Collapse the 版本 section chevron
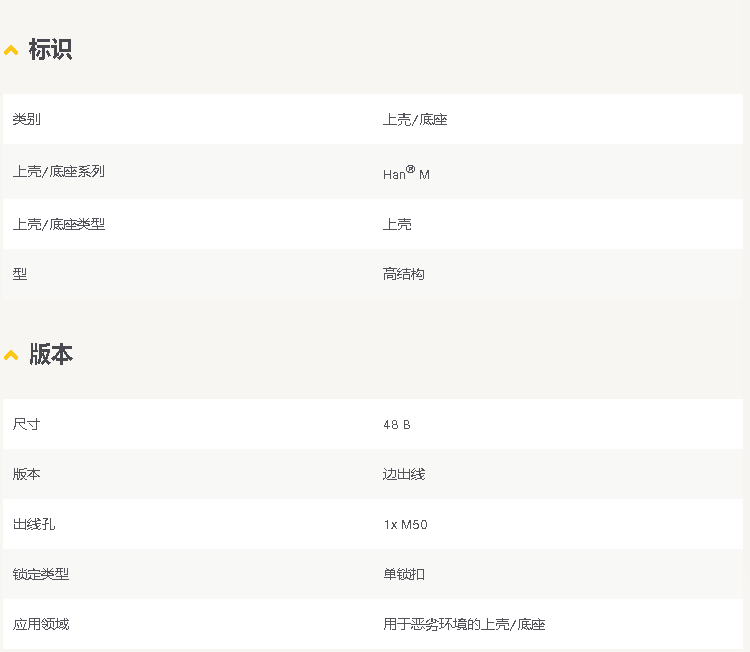The image size is (750, 652). click(11, 355)
